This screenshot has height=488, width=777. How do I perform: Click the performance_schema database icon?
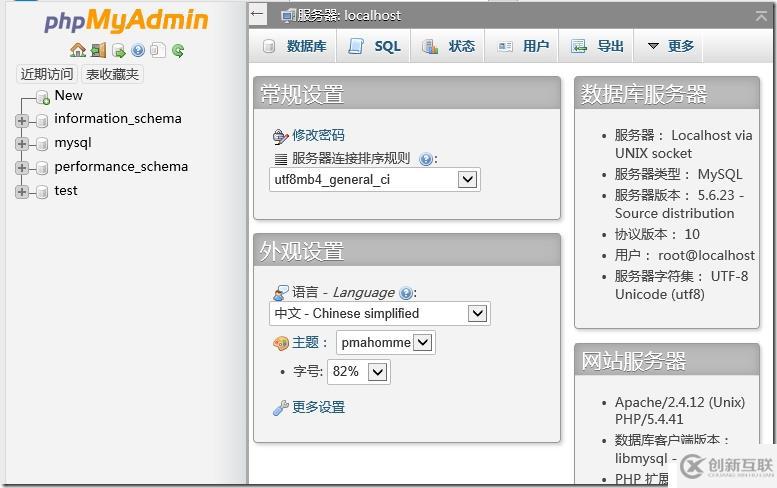(42, 168)
